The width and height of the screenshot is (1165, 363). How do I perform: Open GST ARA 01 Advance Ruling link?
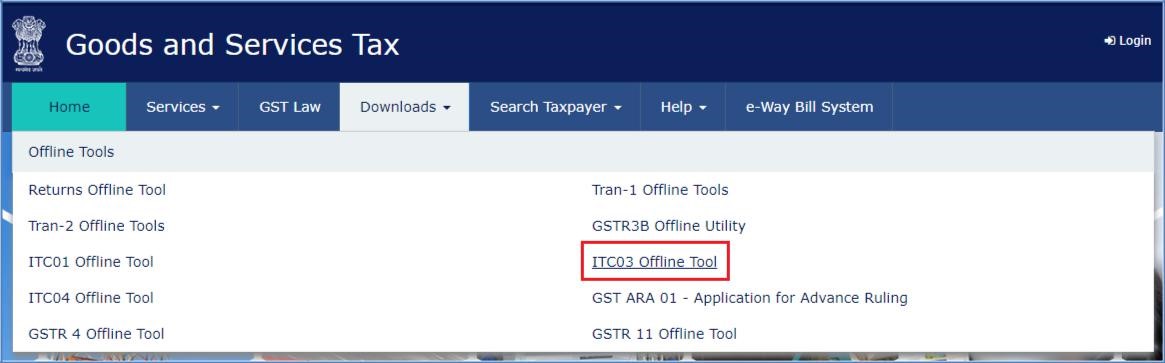pyautogui.click(x=750, y=298)
